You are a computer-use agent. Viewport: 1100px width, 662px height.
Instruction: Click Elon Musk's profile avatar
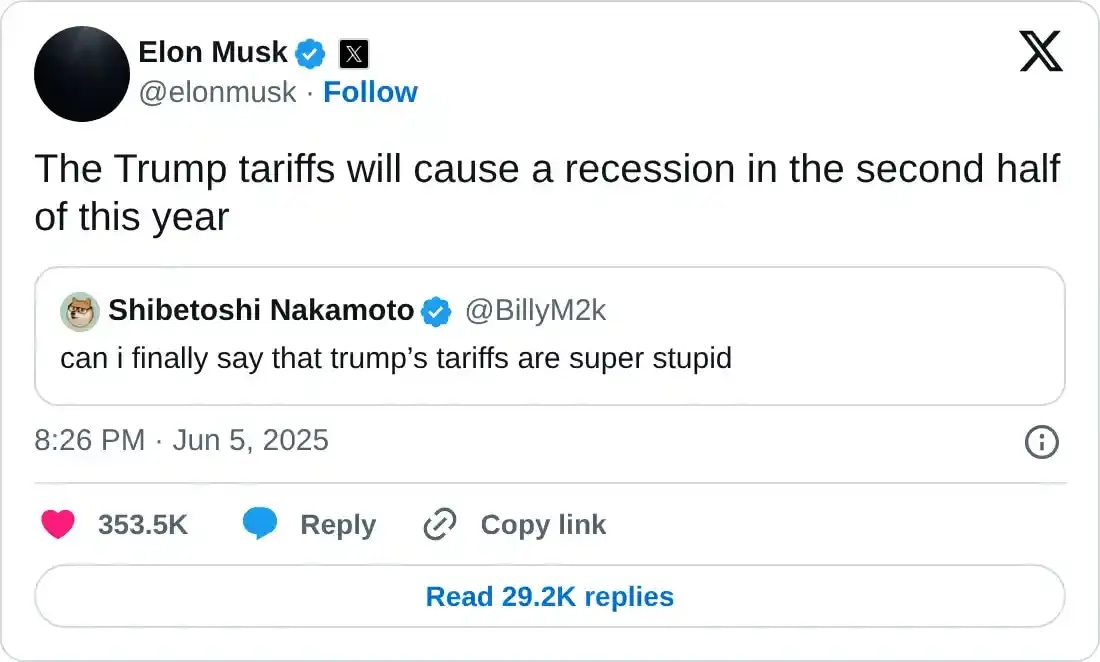coord(82,74)
